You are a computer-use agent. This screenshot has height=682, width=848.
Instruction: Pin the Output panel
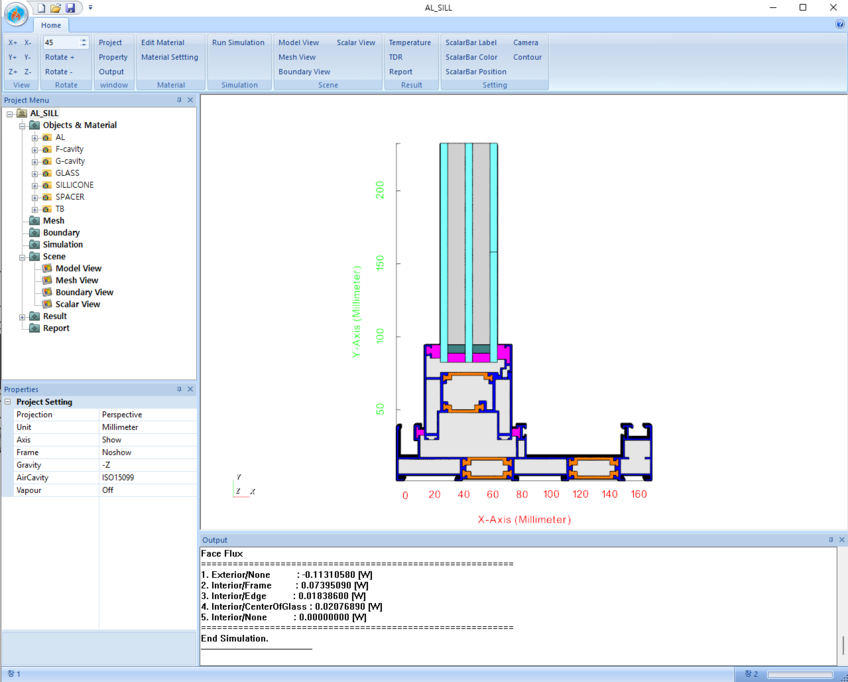click(831, 540)
